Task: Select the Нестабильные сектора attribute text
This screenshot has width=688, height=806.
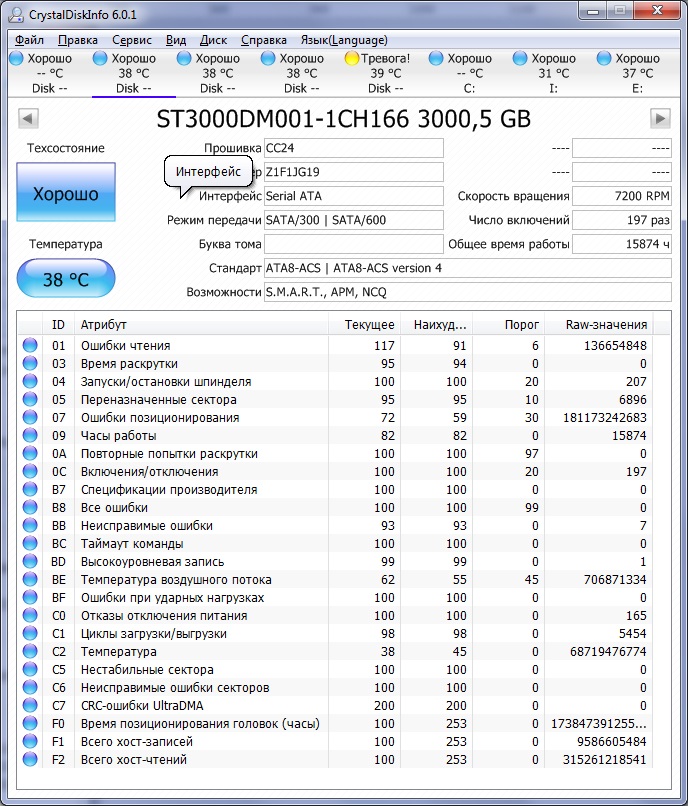Action: 147,670
